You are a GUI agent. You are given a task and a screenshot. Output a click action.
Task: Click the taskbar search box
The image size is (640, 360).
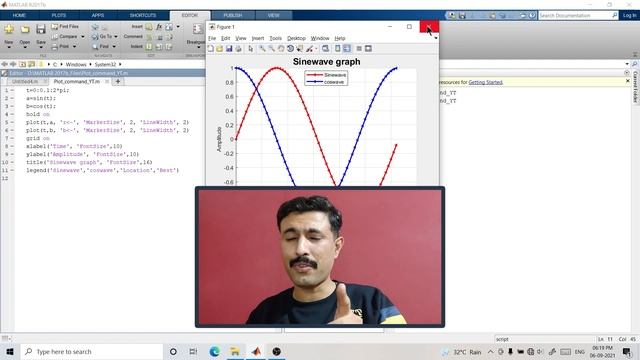(92, 351)
